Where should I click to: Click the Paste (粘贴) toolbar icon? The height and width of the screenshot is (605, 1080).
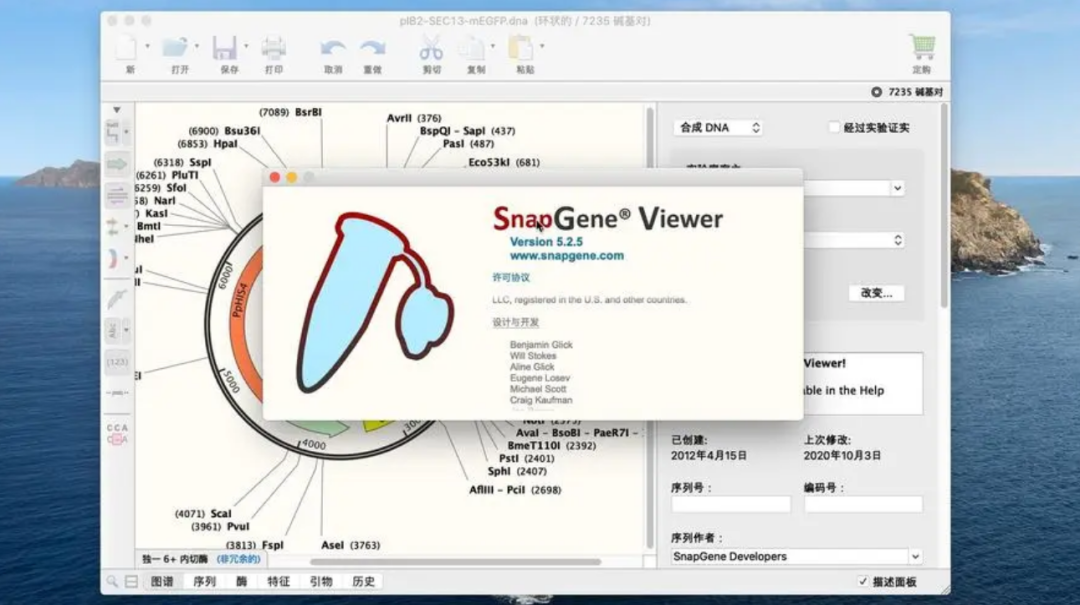tap(521, 47)
